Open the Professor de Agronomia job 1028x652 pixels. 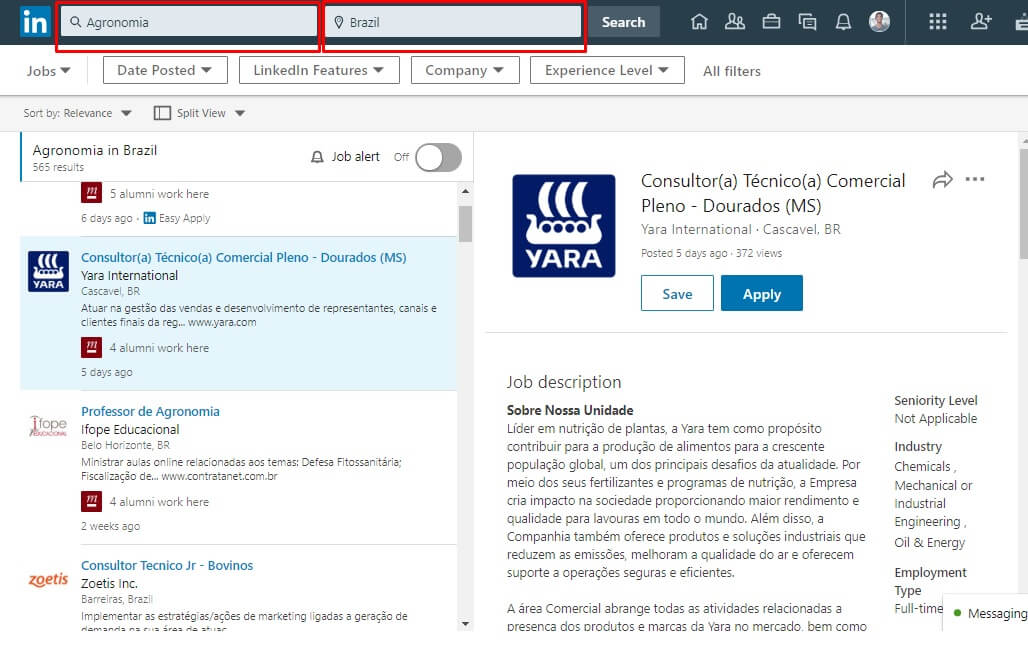(x=150, y=411)
